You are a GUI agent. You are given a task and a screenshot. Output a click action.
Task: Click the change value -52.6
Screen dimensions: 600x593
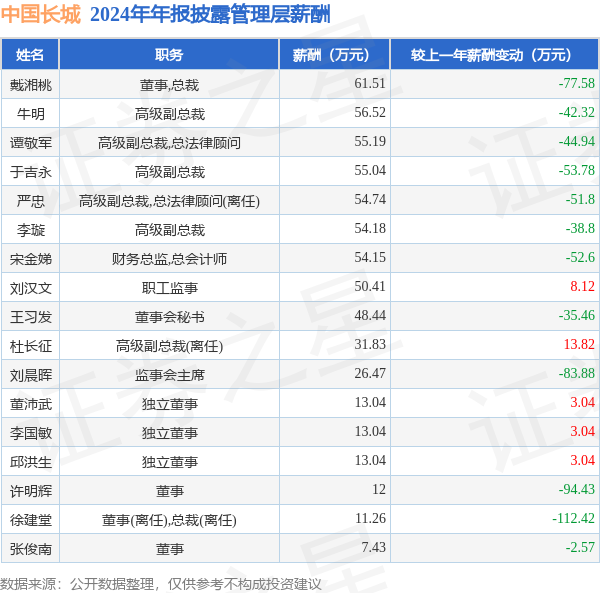pyautogui.click(x=580, y=258)
